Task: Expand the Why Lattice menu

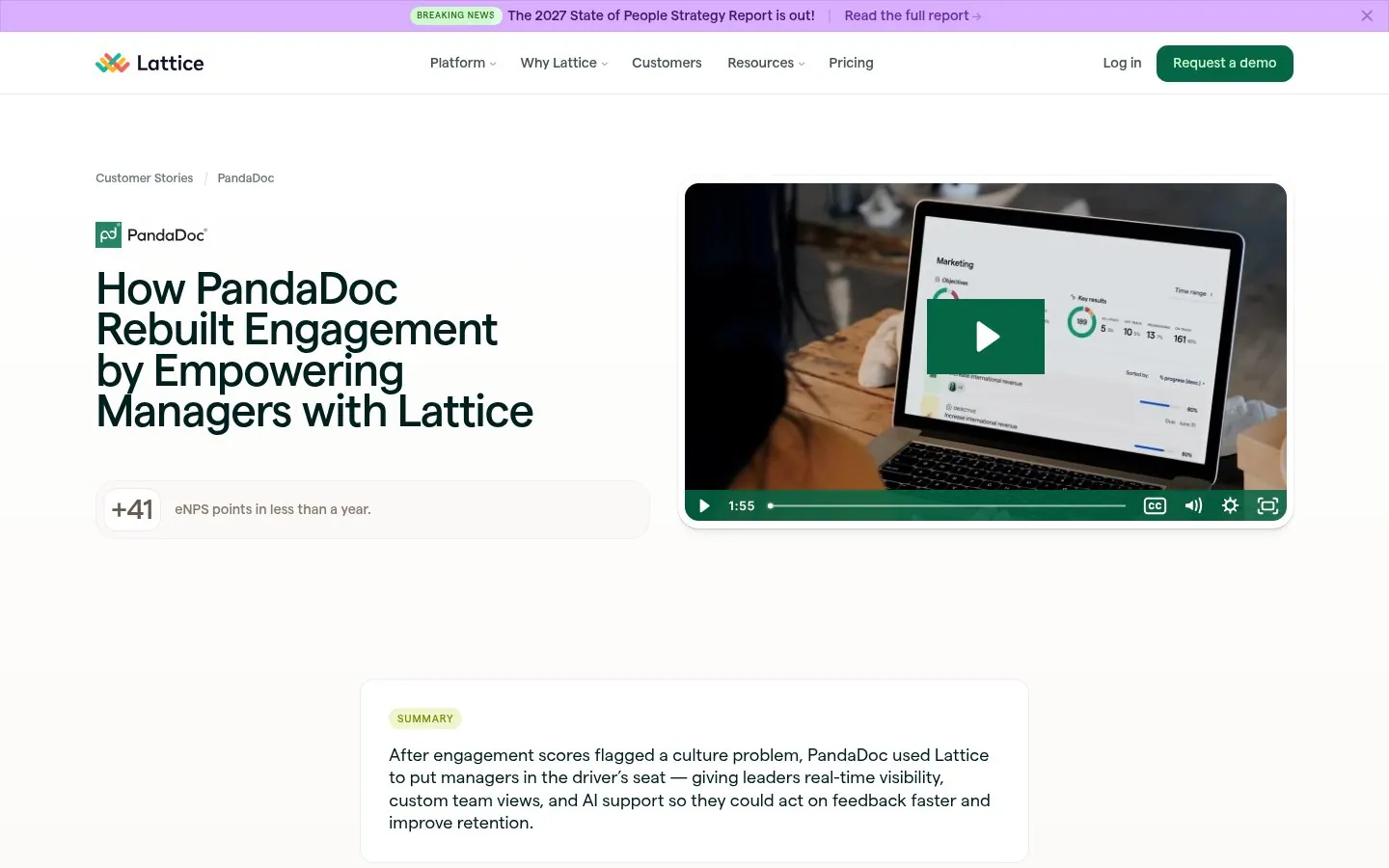Action: (564, 63)
